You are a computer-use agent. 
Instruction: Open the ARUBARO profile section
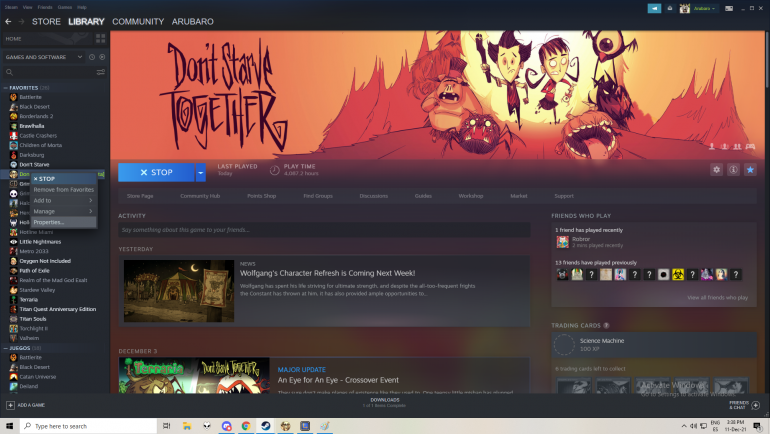[x=192, y=22]
